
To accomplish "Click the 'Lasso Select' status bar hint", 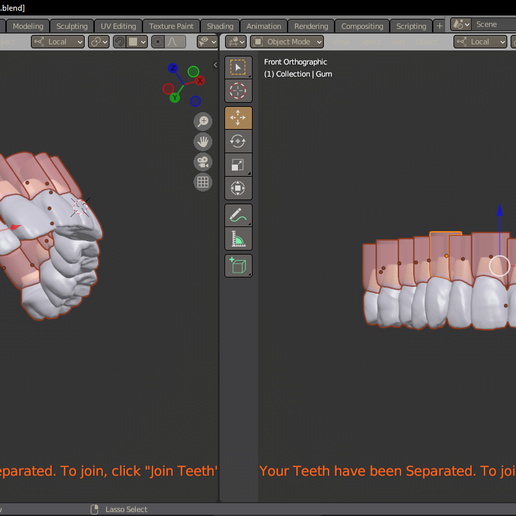I will [126, 509].
